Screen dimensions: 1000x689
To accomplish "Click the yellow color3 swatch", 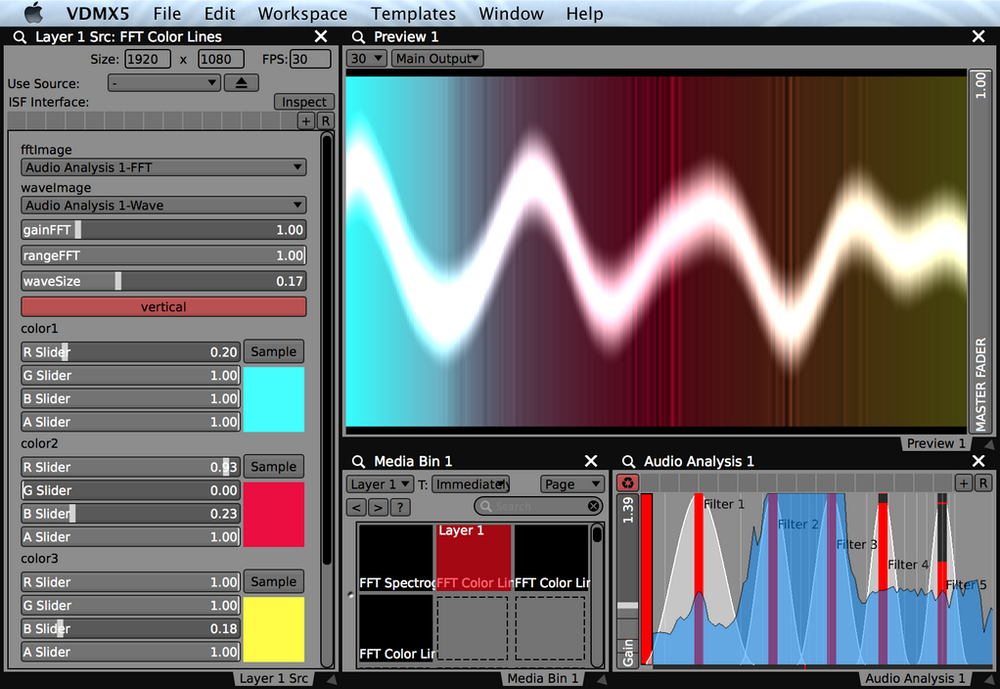I will coord(274,629).
